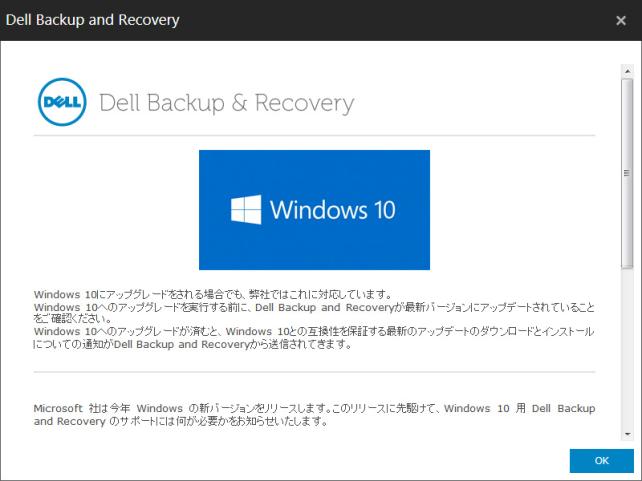The width and height of the screenshot is (642, 481).
Task: Close the Dell Backup and Recovery dialog
Action: point(621,20)
